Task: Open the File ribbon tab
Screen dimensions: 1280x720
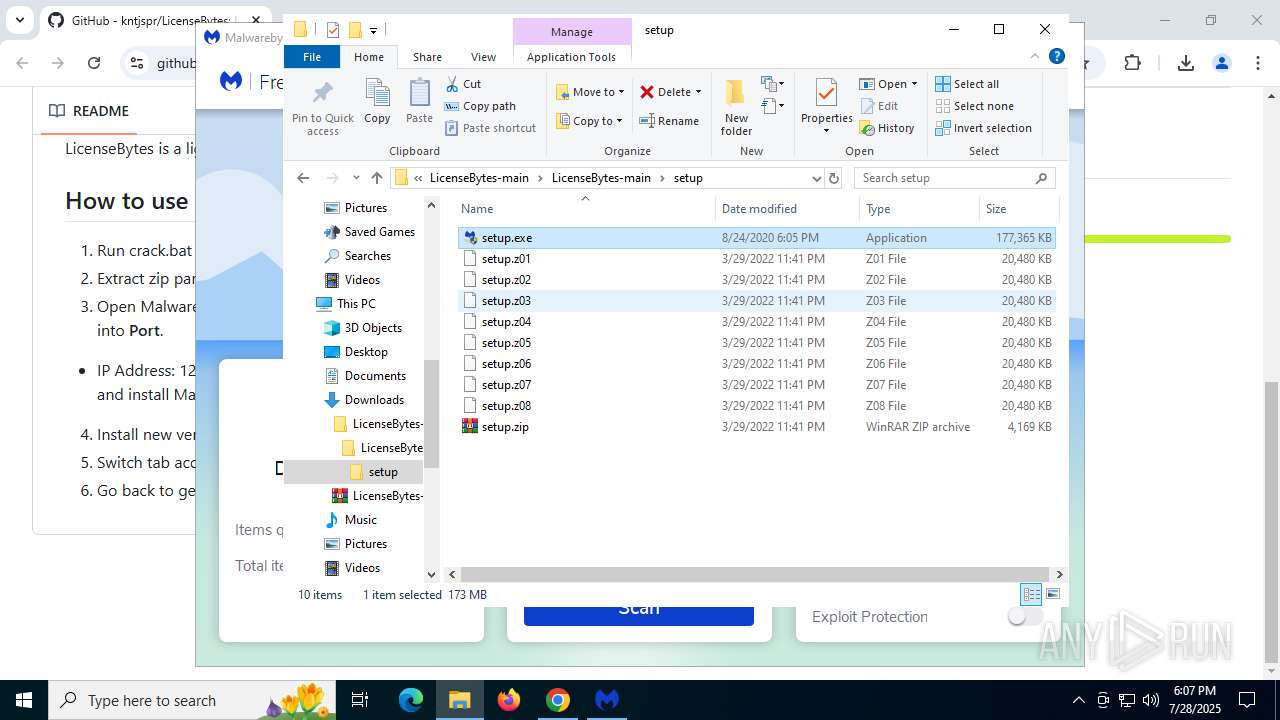Action: 312,57
